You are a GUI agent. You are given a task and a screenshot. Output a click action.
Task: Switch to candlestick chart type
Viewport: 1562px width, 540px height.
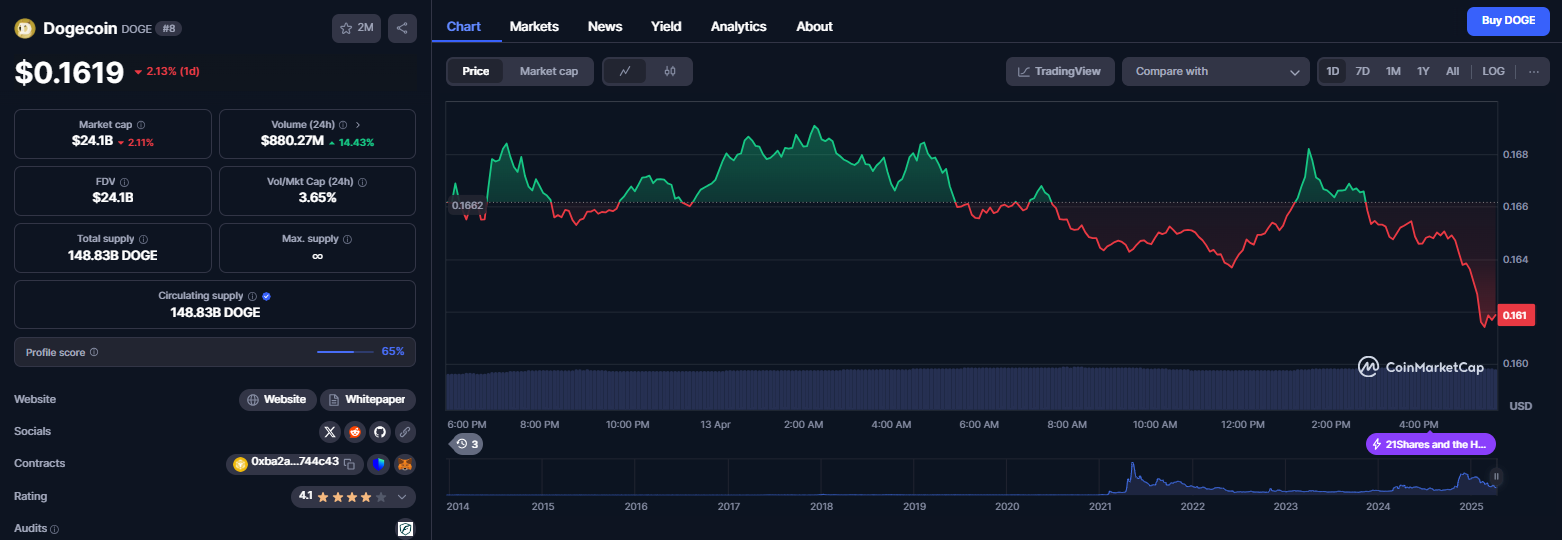(x=670, y=71)
